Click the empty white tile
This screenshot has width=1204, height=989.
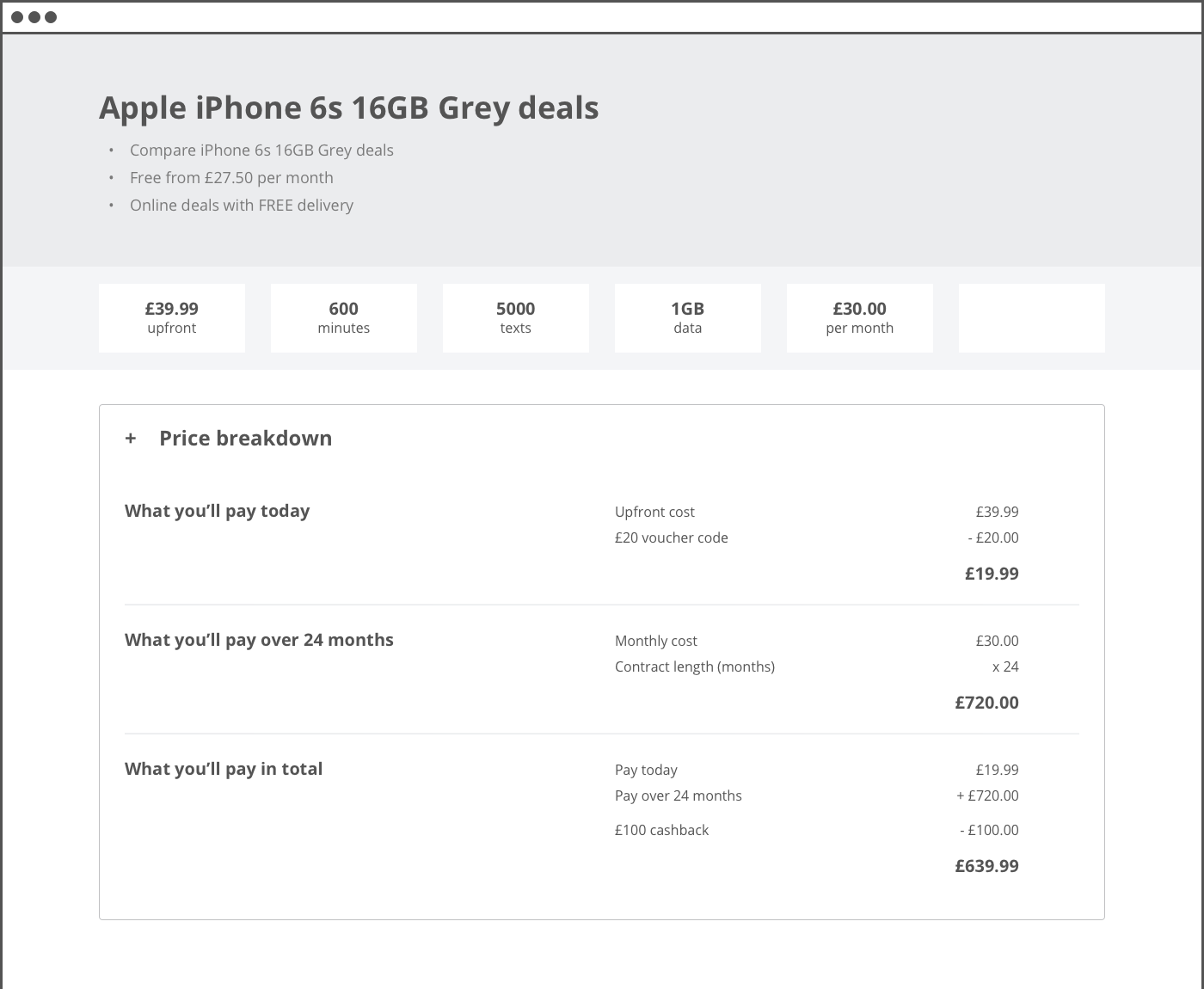1032,318
